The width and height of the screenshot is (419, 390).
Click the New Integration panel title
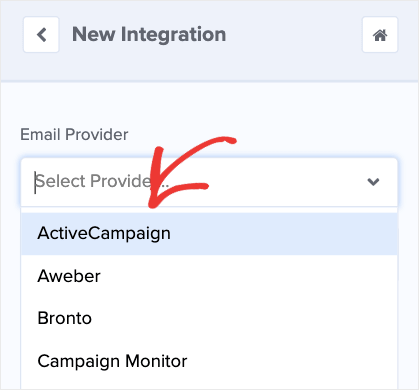pyautogui.click(x=149, y=35)
